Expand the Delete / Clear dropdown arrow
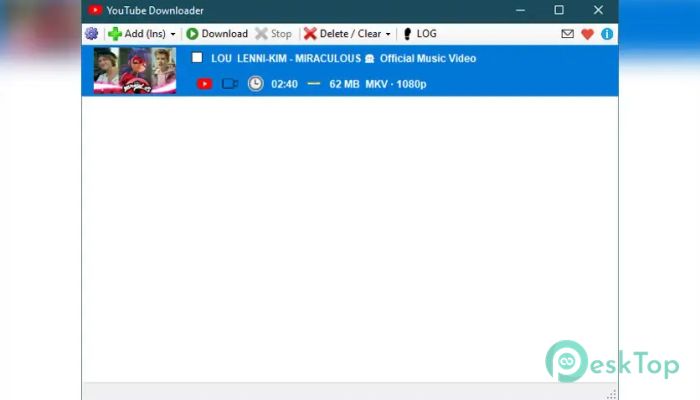 coord(388,34)
